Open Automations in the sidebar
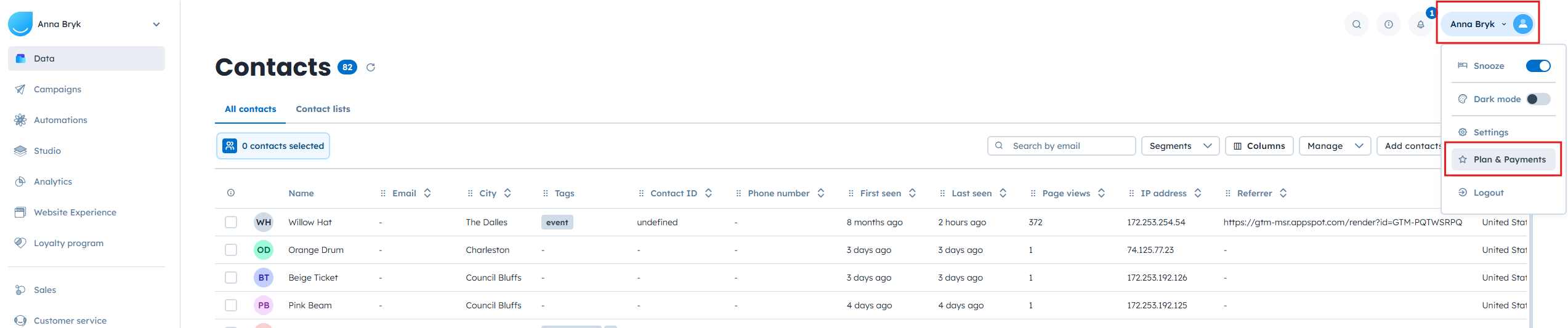1568x328 pixels. coord(60,120)
